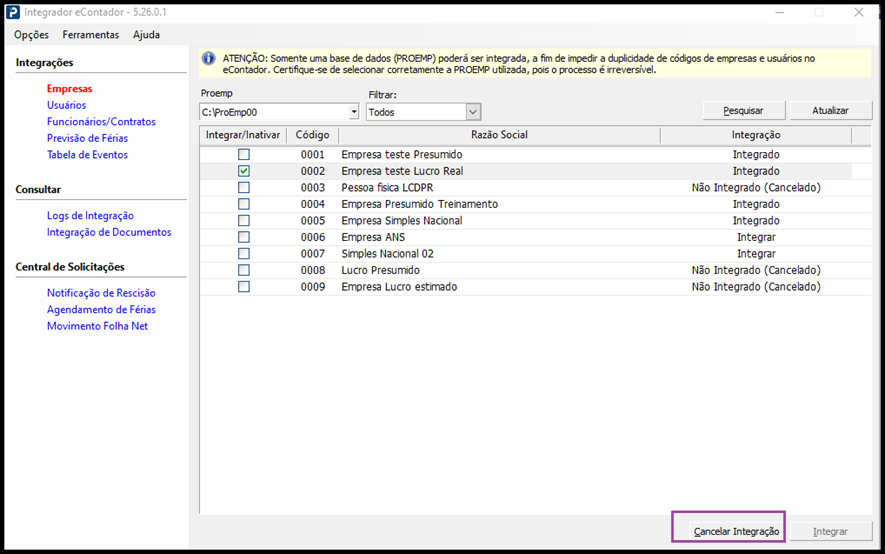
Task: Click the Atualizar button
Action: pyautogui.click(x=830, y=111)
